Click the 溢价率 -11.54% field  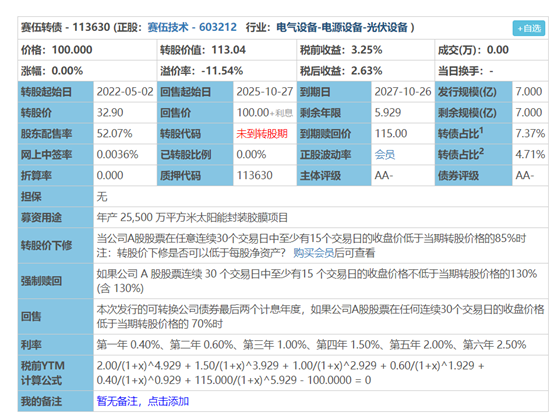(x=226, y=71)
